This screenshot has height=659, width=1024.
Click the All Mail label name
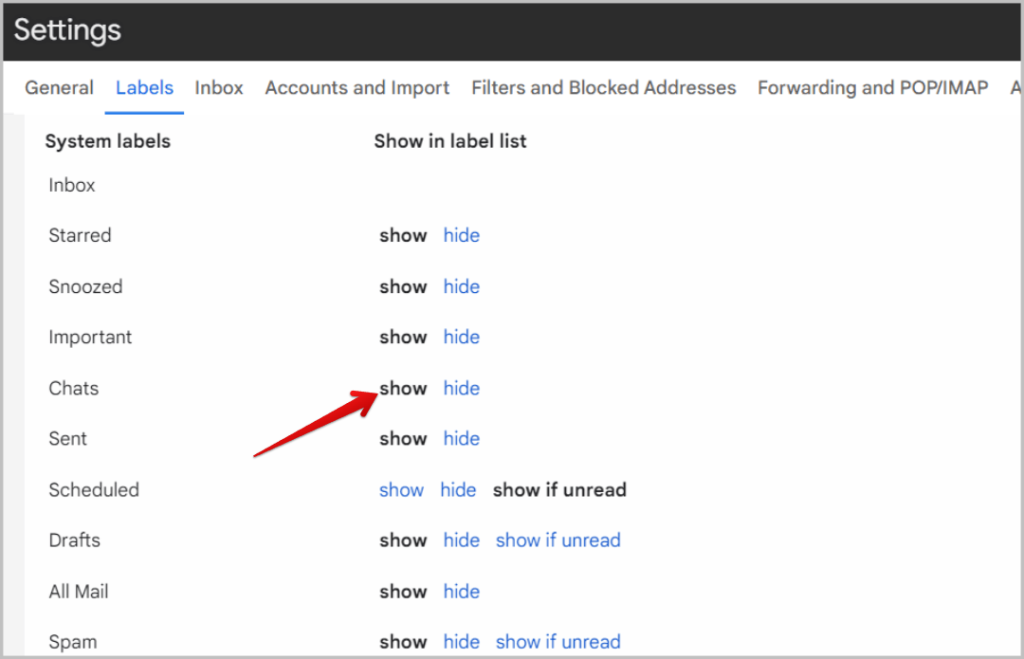point(78,592)
